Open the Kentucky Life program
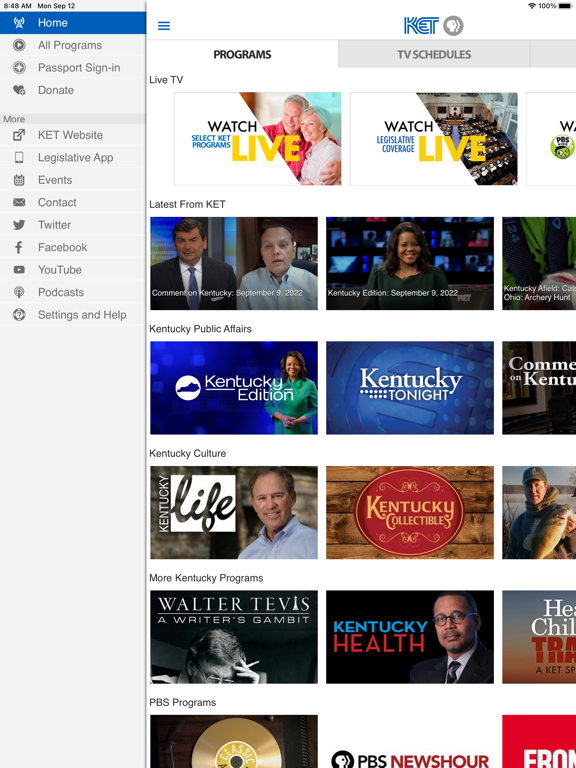576x768 pixels. (234, 512)
